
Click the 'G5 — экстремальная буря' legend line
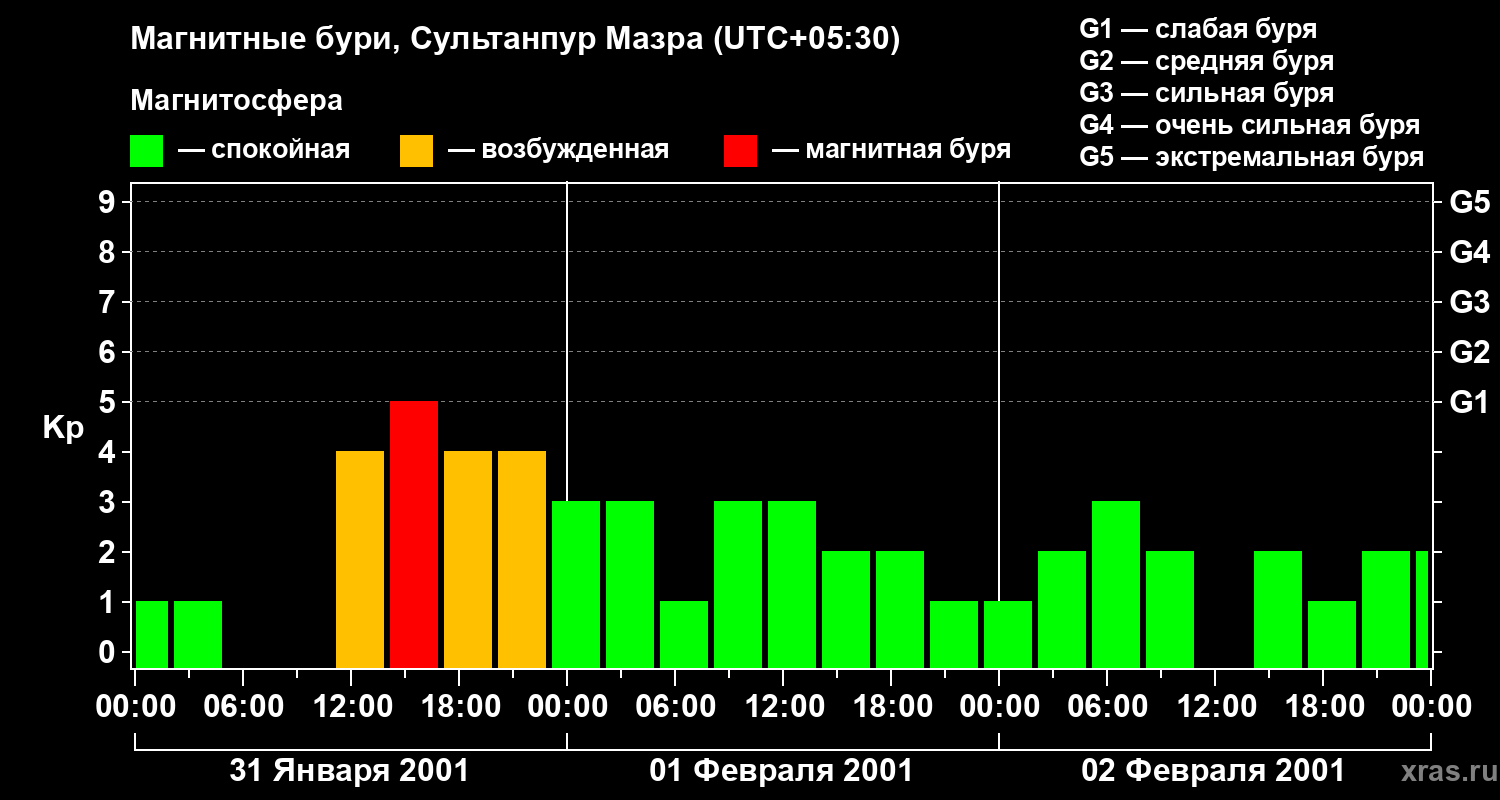point(1252,158)
